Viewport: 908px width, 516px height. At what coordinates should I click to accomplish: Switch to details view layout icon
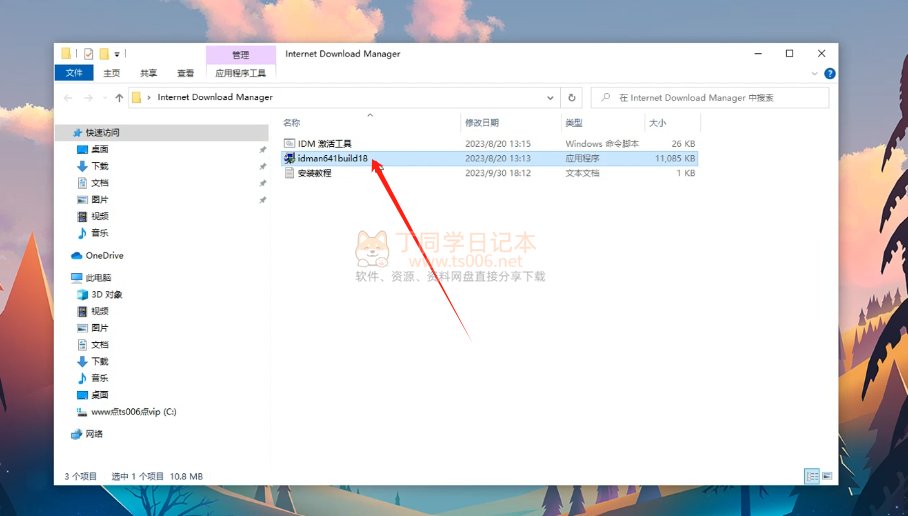812,476
